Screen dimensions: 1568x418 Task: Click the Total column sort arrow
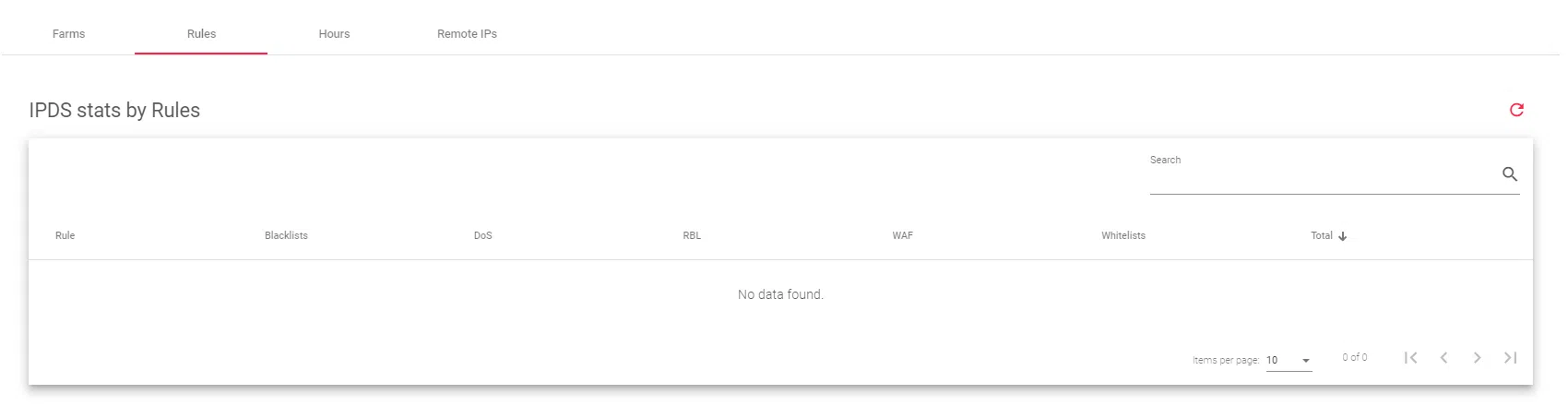coord(1343,236)
